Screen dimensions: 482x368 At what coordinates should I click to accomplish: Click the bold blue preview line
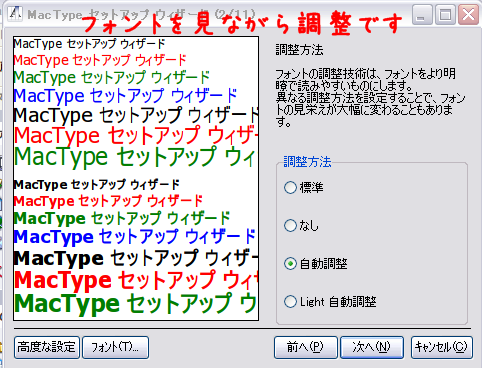pos(135,237)
